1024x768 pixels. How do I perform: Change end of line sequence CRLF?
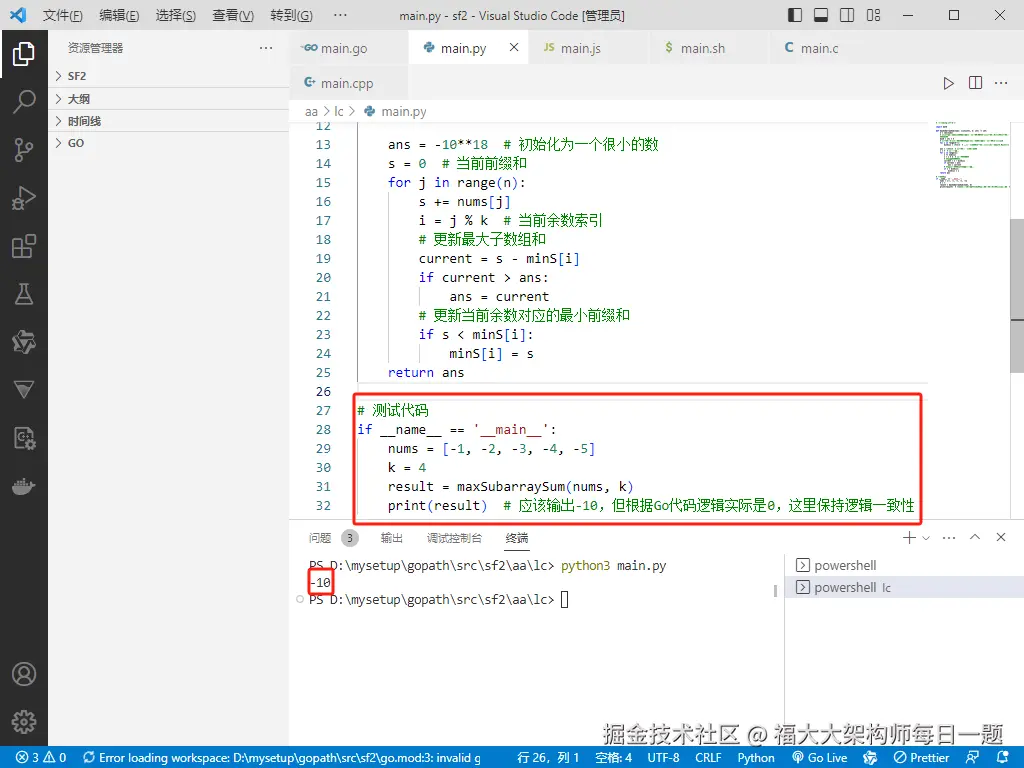pyautogui.click(x=708, y=758)
